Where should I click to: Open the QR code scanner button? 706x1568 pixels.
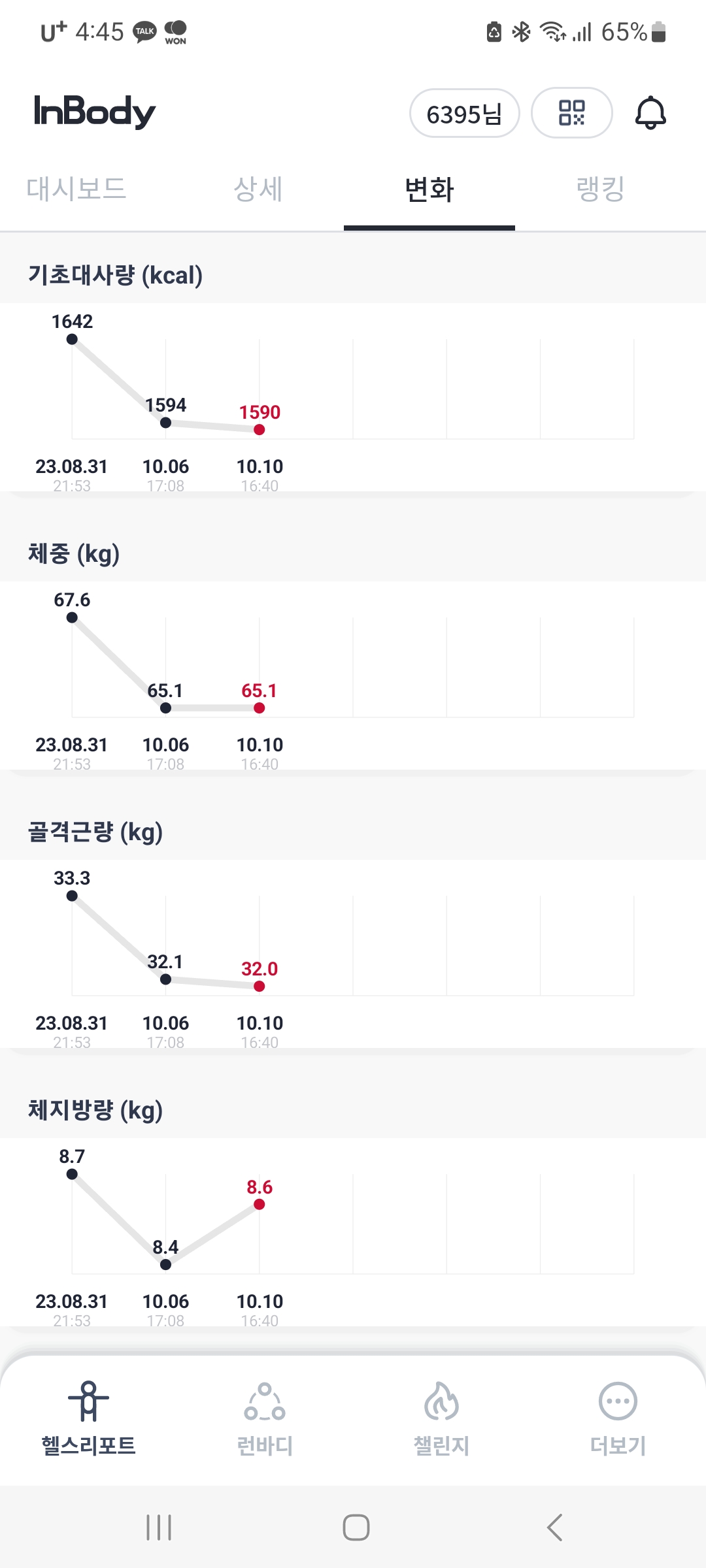(571, 113)
